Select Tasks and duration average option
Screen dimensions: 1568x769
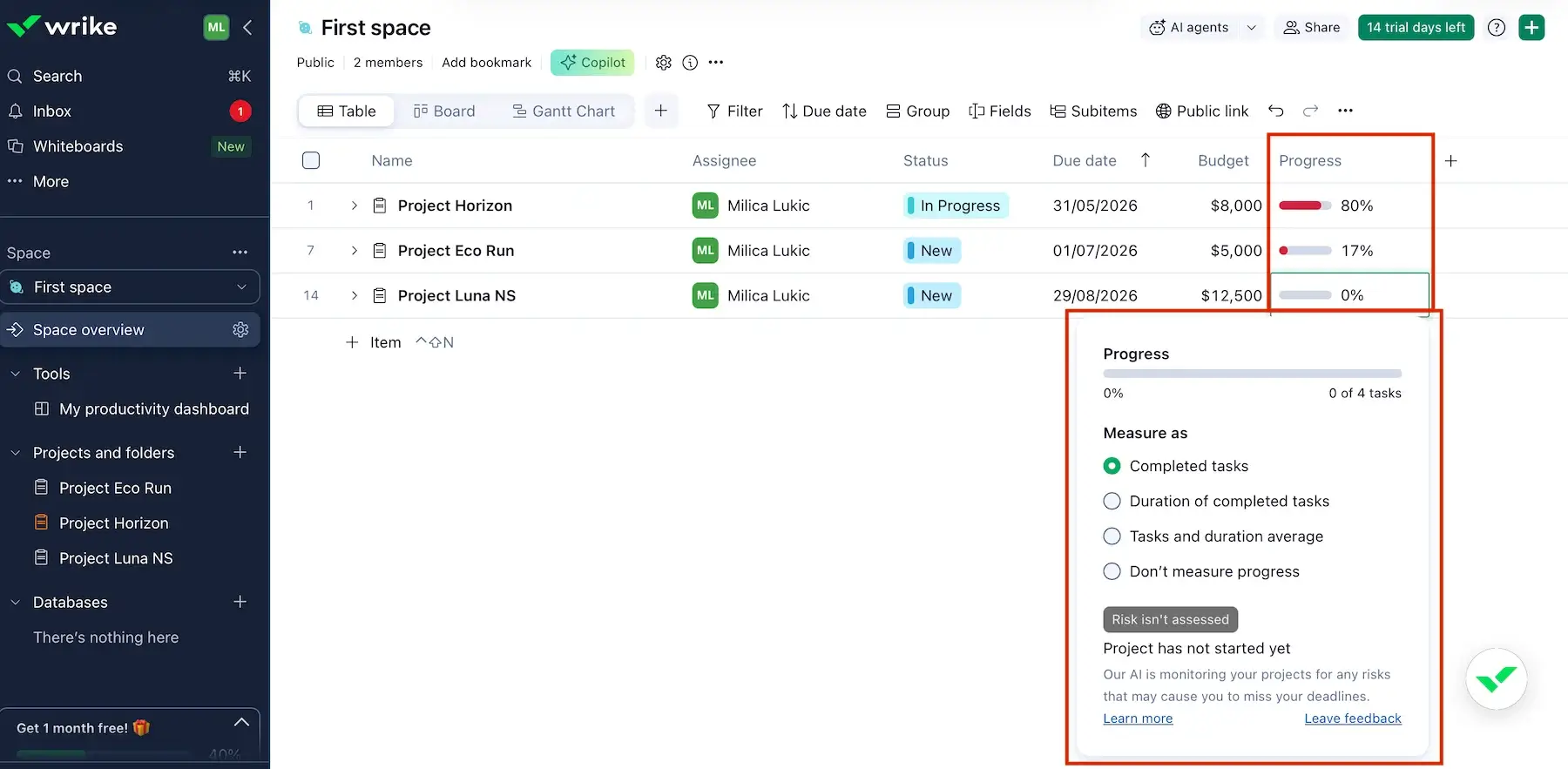[1112, 536]
